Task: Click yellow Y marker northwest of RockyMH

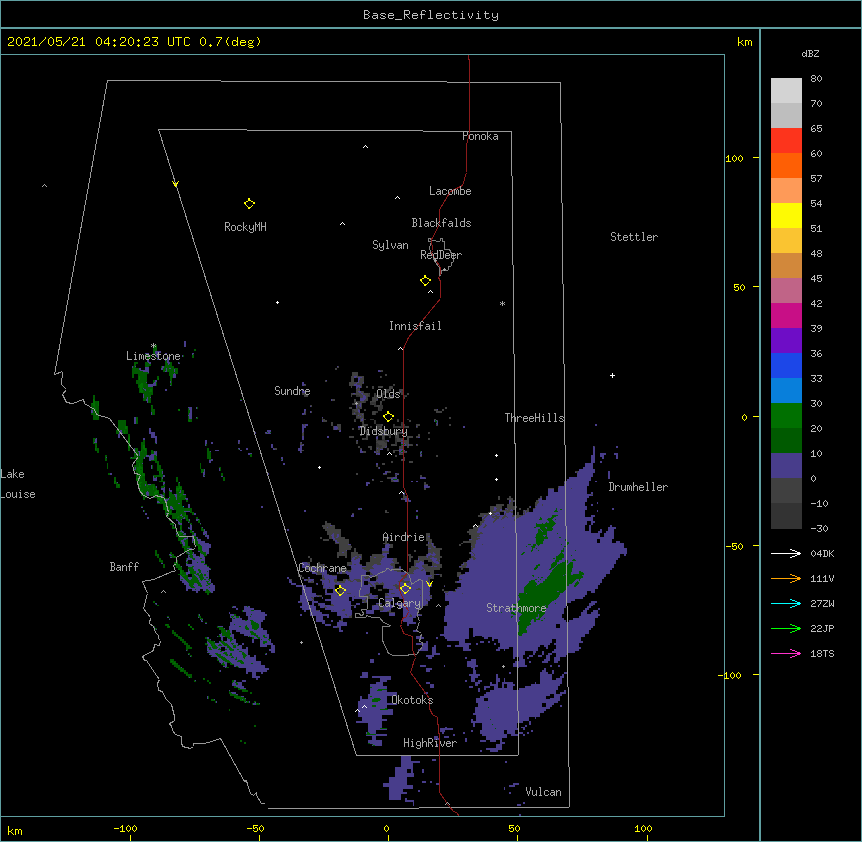Action: click(x=175, y=184)
